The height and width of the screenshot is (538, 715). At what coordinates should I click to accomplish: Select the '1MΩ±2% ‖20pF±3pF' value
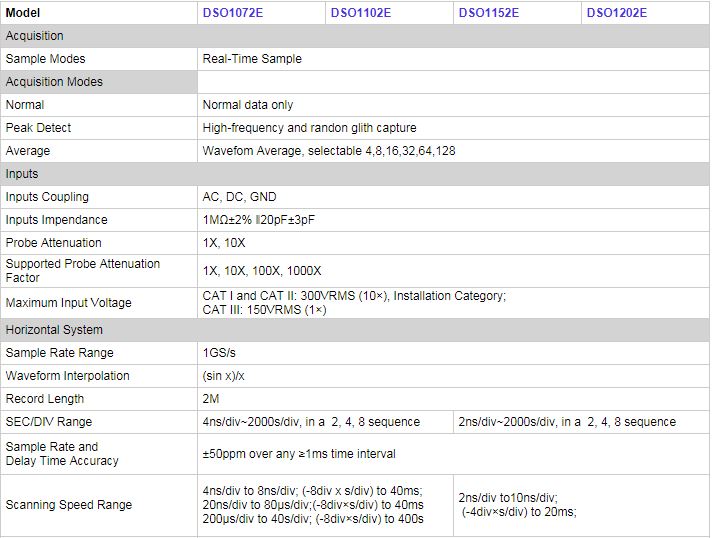259,220
